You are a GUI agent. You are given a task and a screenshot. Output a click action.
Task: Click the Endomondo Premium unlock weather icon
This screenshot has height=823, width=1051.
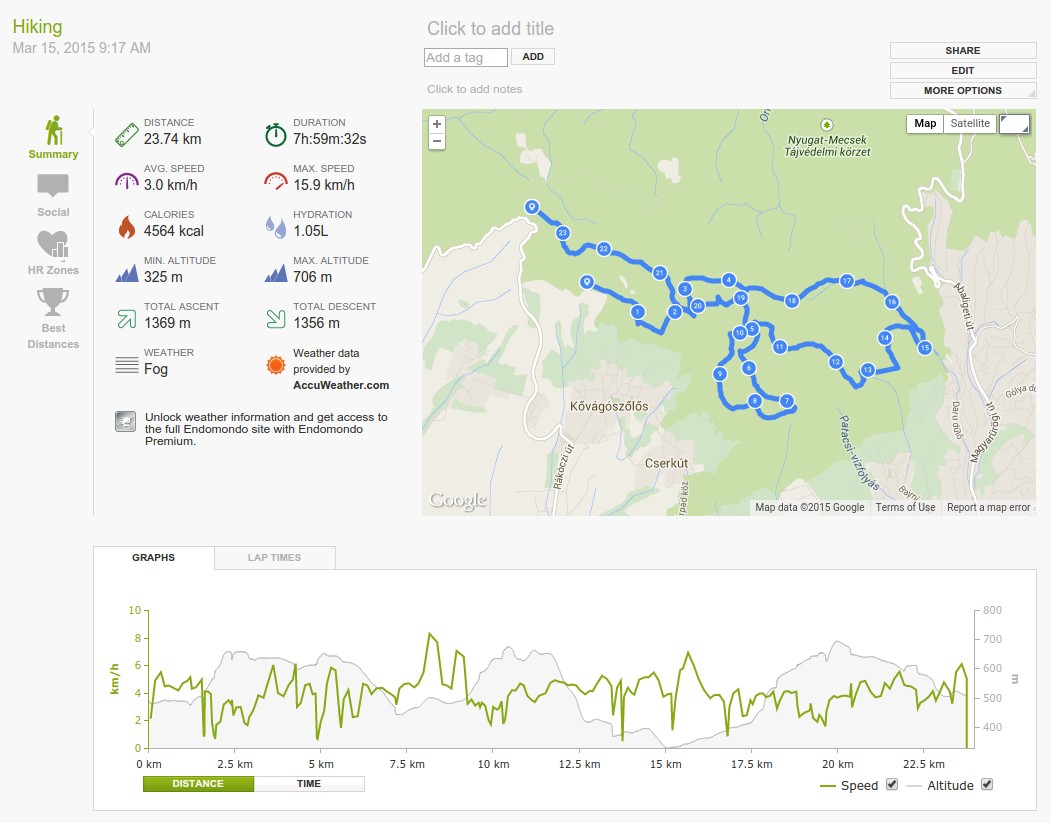[125, 422]
